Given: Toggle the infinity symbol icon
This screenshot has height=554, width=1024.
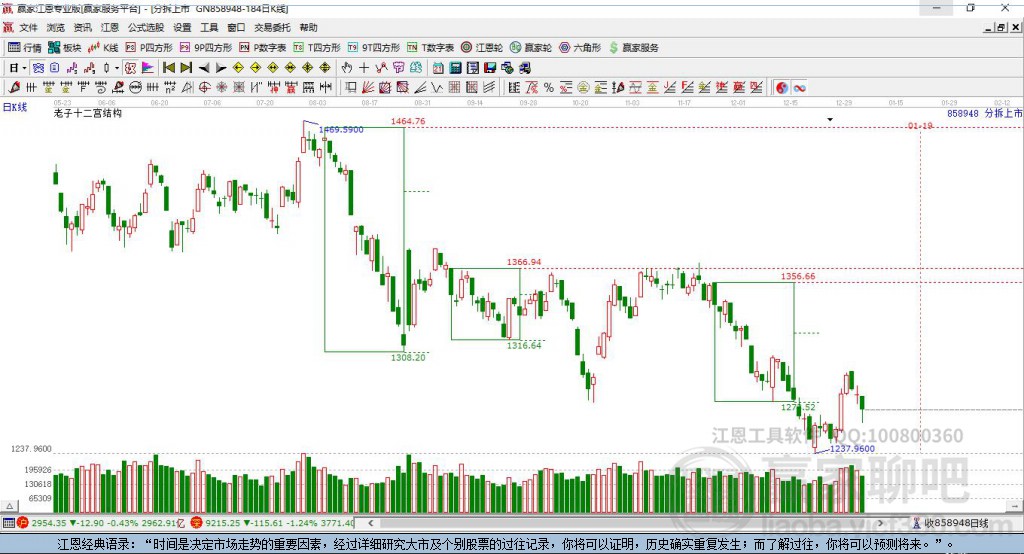Looking at the screenshot, I should click(x=799, y=88).
